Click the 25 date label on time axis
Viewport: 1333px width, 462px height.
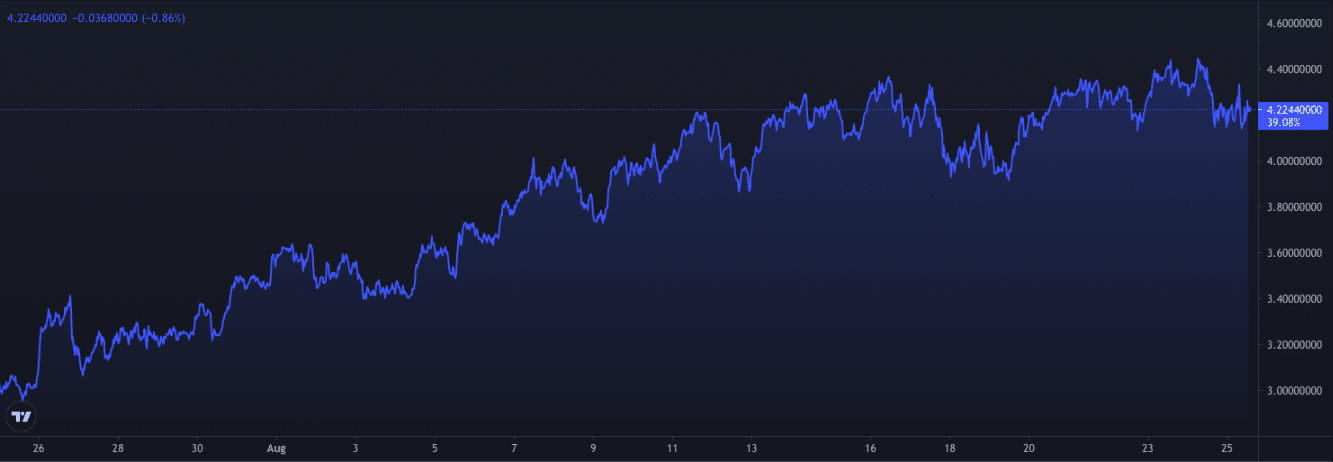[1227, 448]
